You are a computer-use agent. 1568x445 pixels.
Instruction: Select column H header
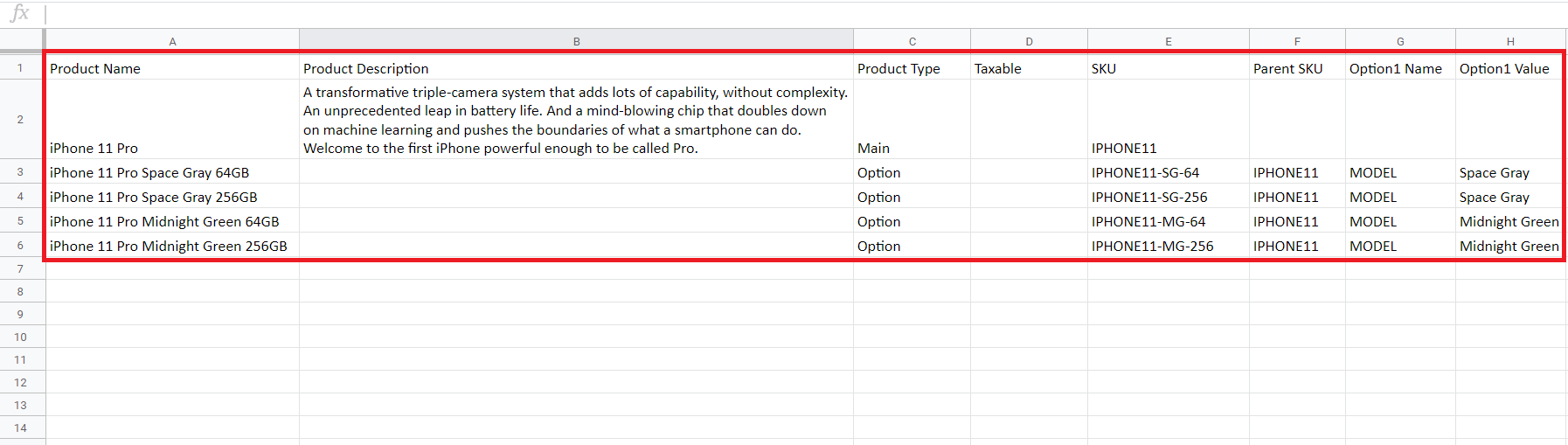[1510, 41]
